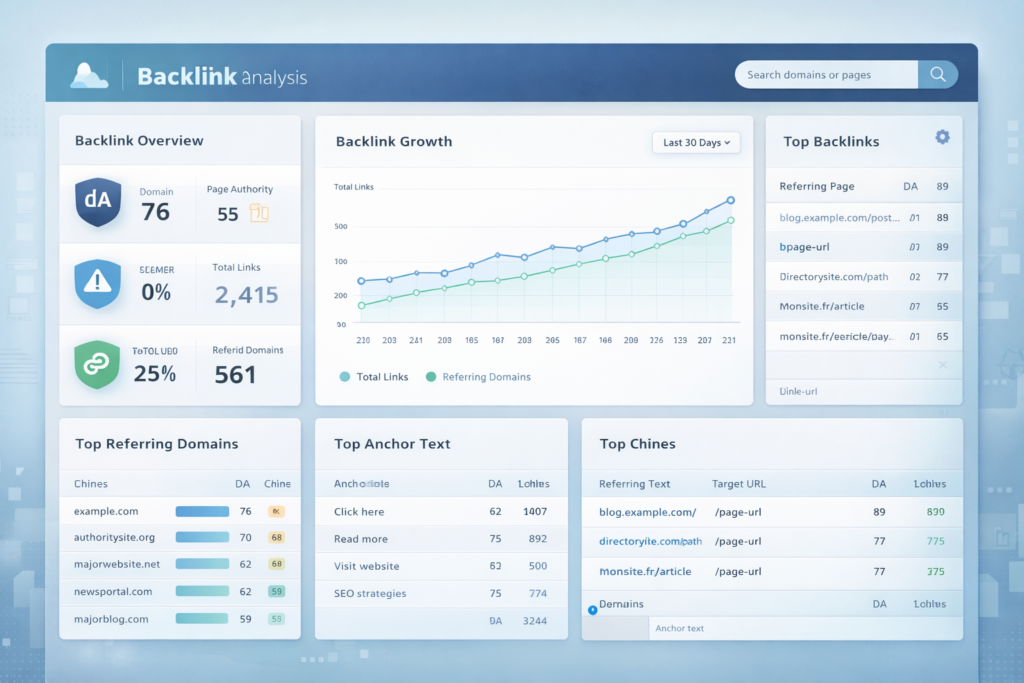Dismiss row with the faint X icon
The width and height of the screenshot is (1024, 683).
942,365
